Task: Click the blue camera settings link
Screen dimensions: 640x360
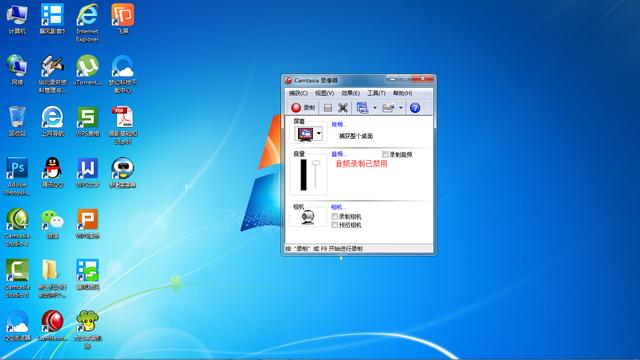Action: (338, 207)
